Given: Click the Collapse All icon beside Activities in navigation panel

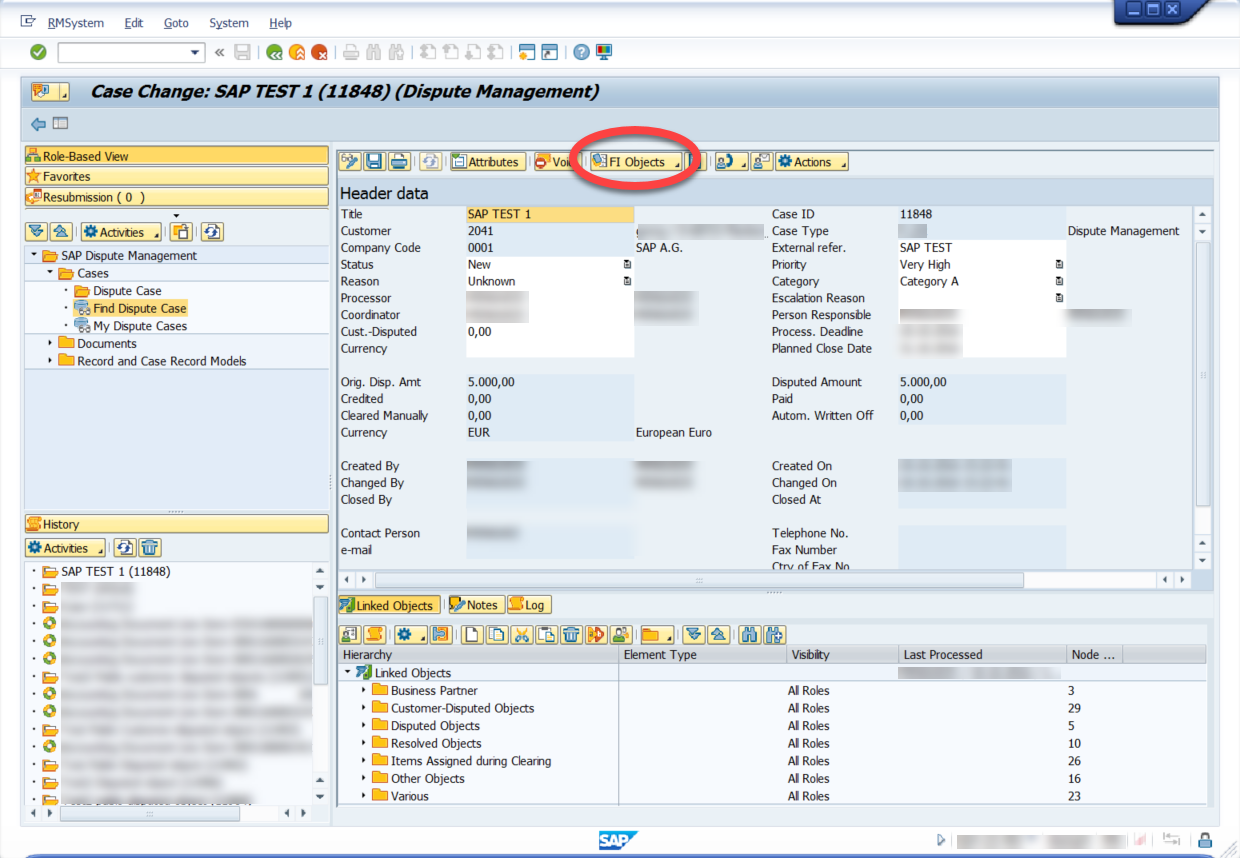Looking at the screenshot, I should 61,232.
